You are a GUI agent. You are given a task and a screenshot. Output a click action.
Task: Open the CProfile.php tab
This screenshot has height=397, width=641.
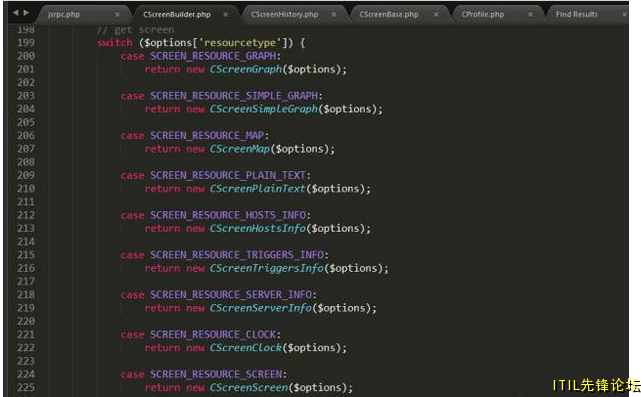483,15
